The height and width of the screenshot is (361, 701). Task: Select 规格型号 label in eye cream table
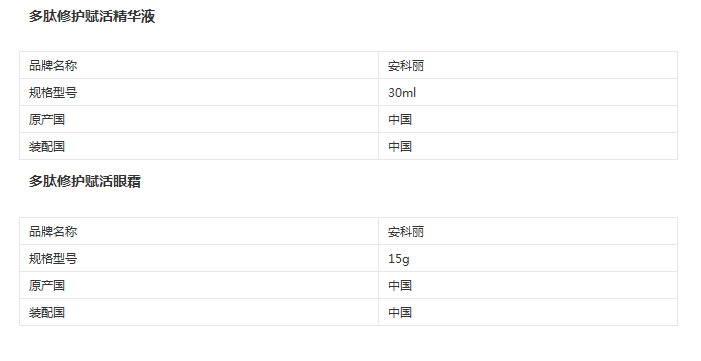click(x=53, y=259)
